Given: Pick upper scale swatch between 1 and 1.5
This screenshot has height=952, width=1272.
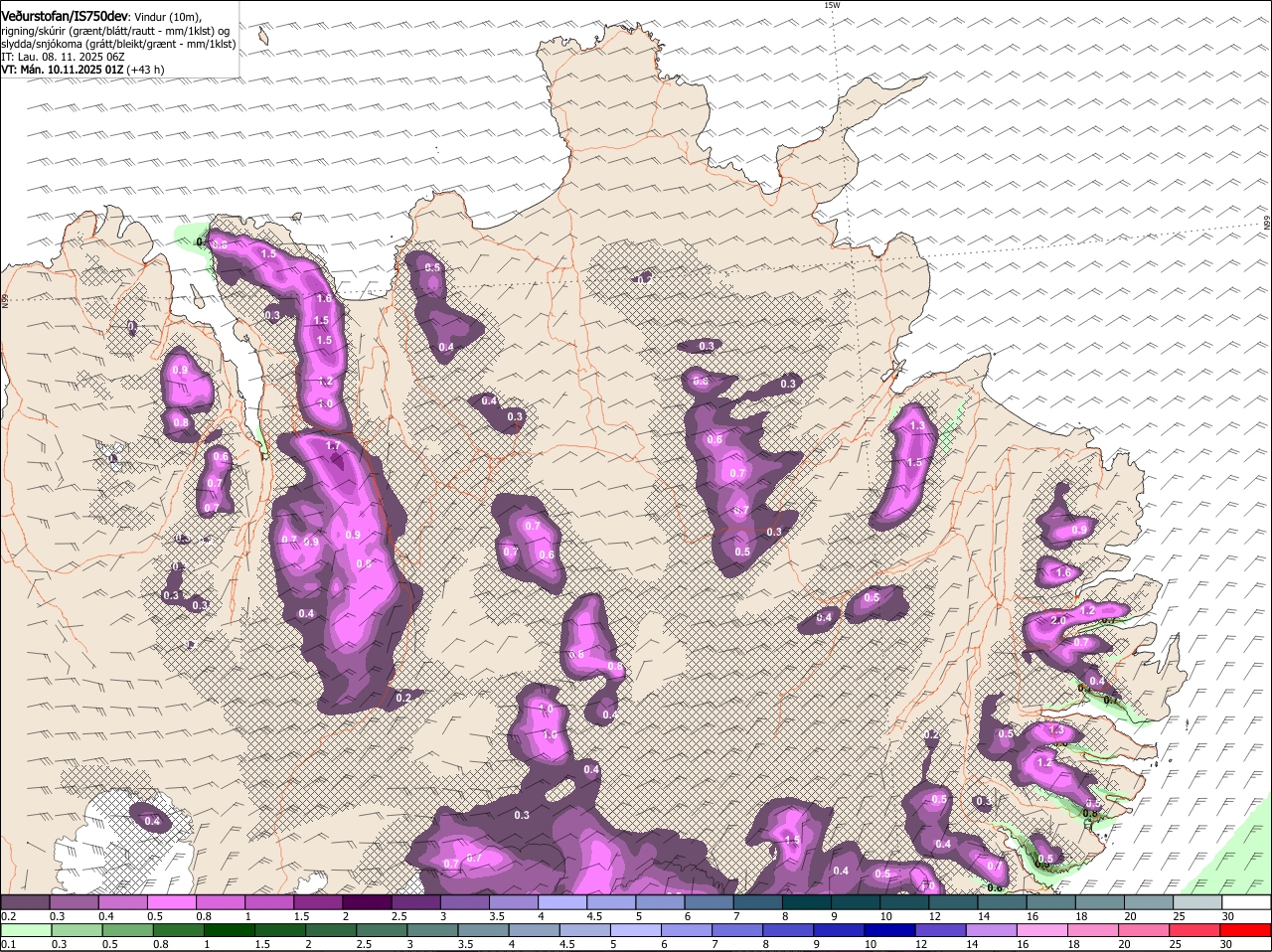Looking at the screenshot, I should tap(269, 902).
